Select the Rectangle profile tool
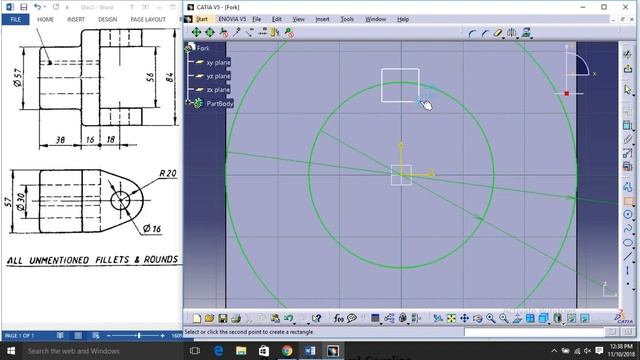 click(x=628, y=201)
